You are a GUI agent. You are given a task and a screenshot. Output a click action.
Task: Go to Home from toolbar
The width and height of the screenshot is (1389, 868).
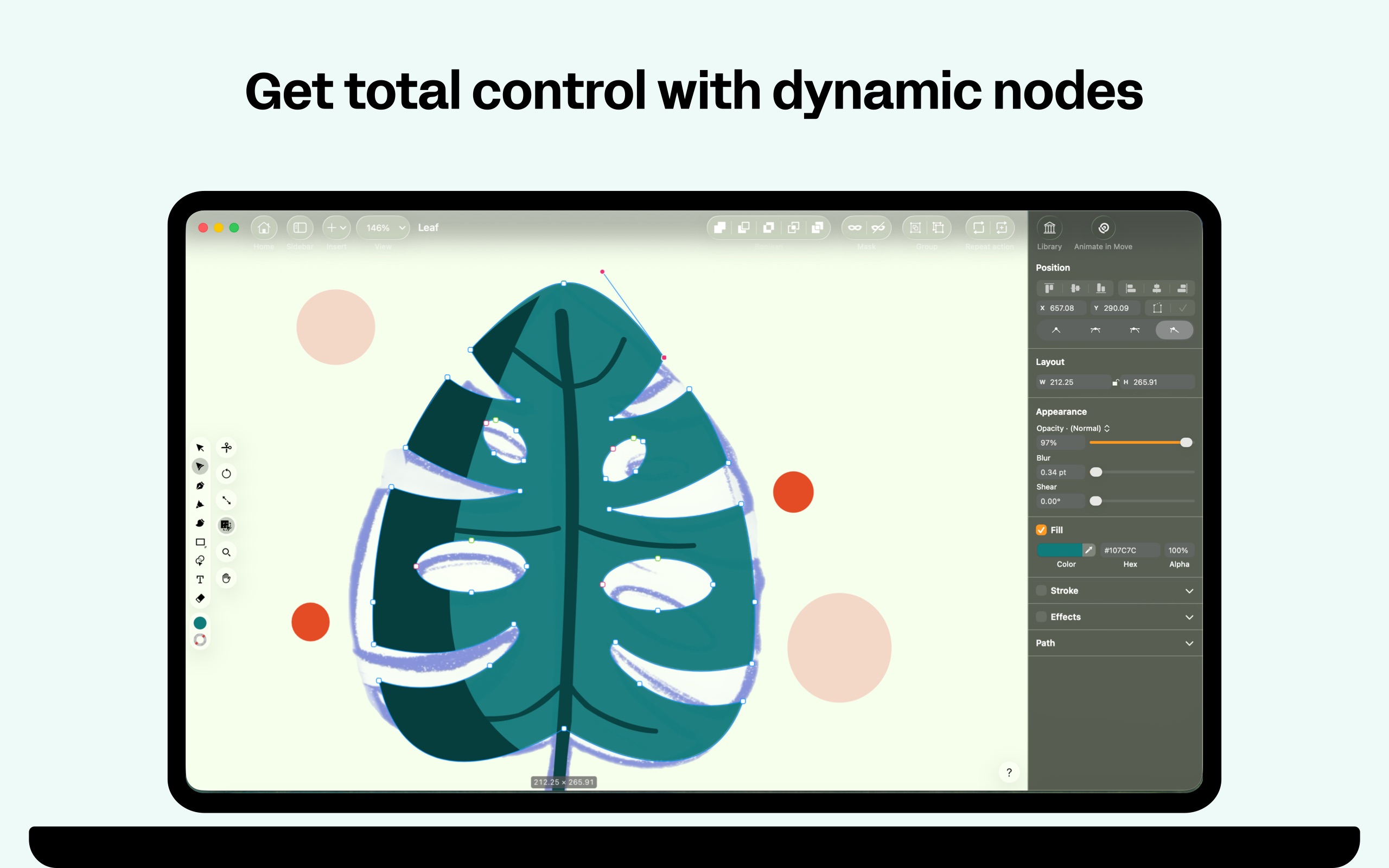264,228
